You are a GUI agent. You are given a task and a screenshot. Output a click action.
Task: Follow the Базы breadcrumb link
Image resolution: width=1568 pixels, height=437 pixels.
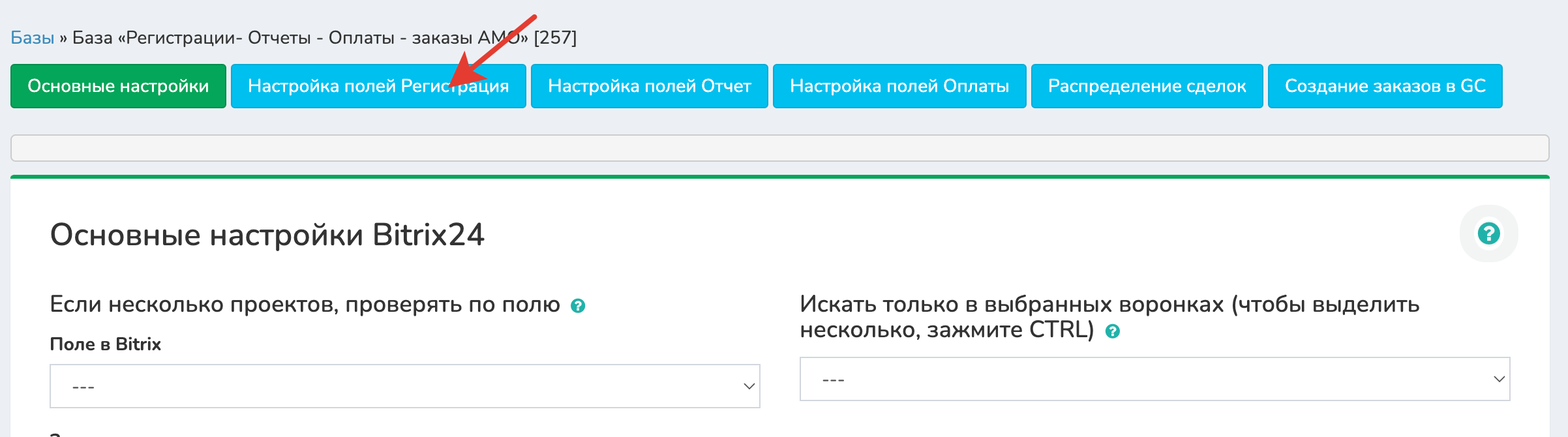coord(32,38)
